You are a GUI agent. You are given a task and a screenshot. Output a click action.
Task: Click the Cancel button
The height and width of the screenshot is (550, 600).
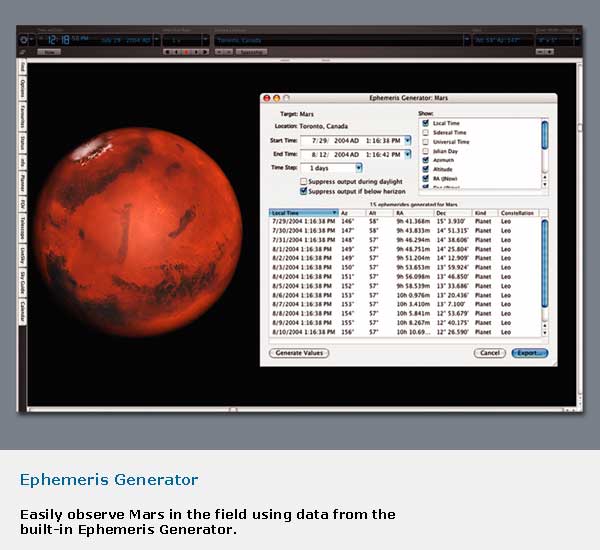490,353
